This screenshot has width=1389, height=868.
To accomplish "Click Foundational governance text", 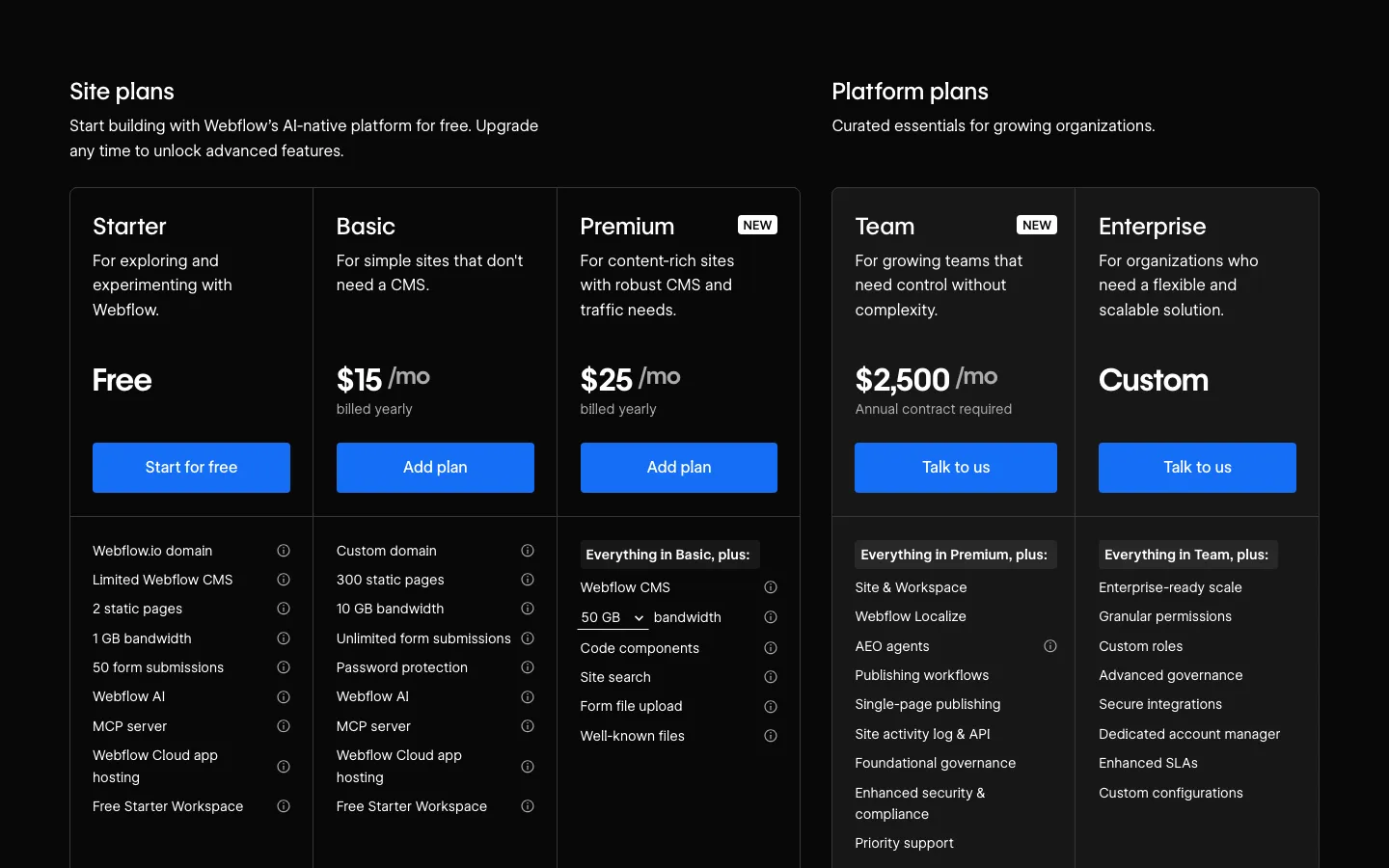I will click(x=936, y=763).
